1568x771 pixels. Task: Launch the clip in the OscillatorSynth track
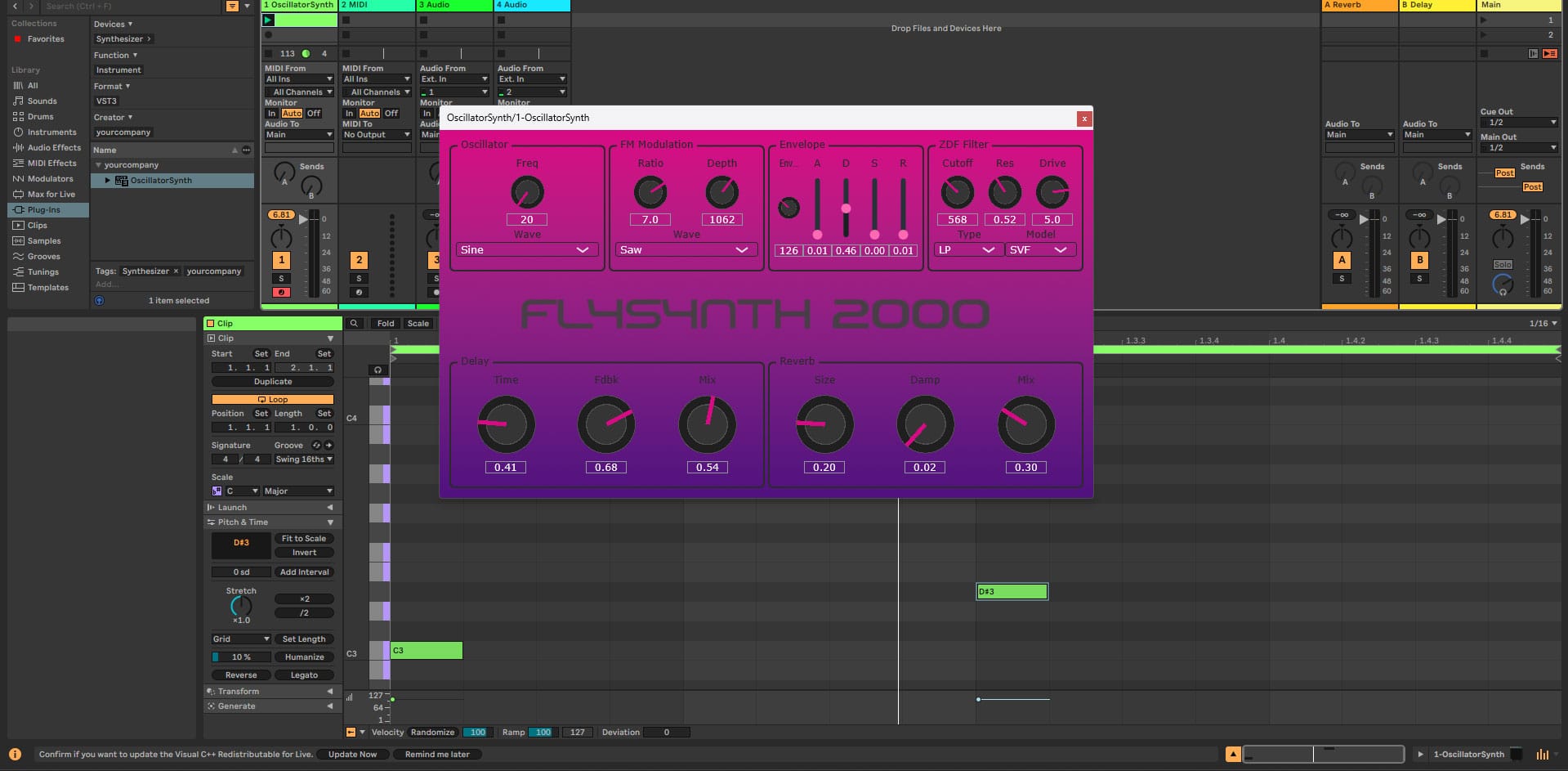click(269, 20)
